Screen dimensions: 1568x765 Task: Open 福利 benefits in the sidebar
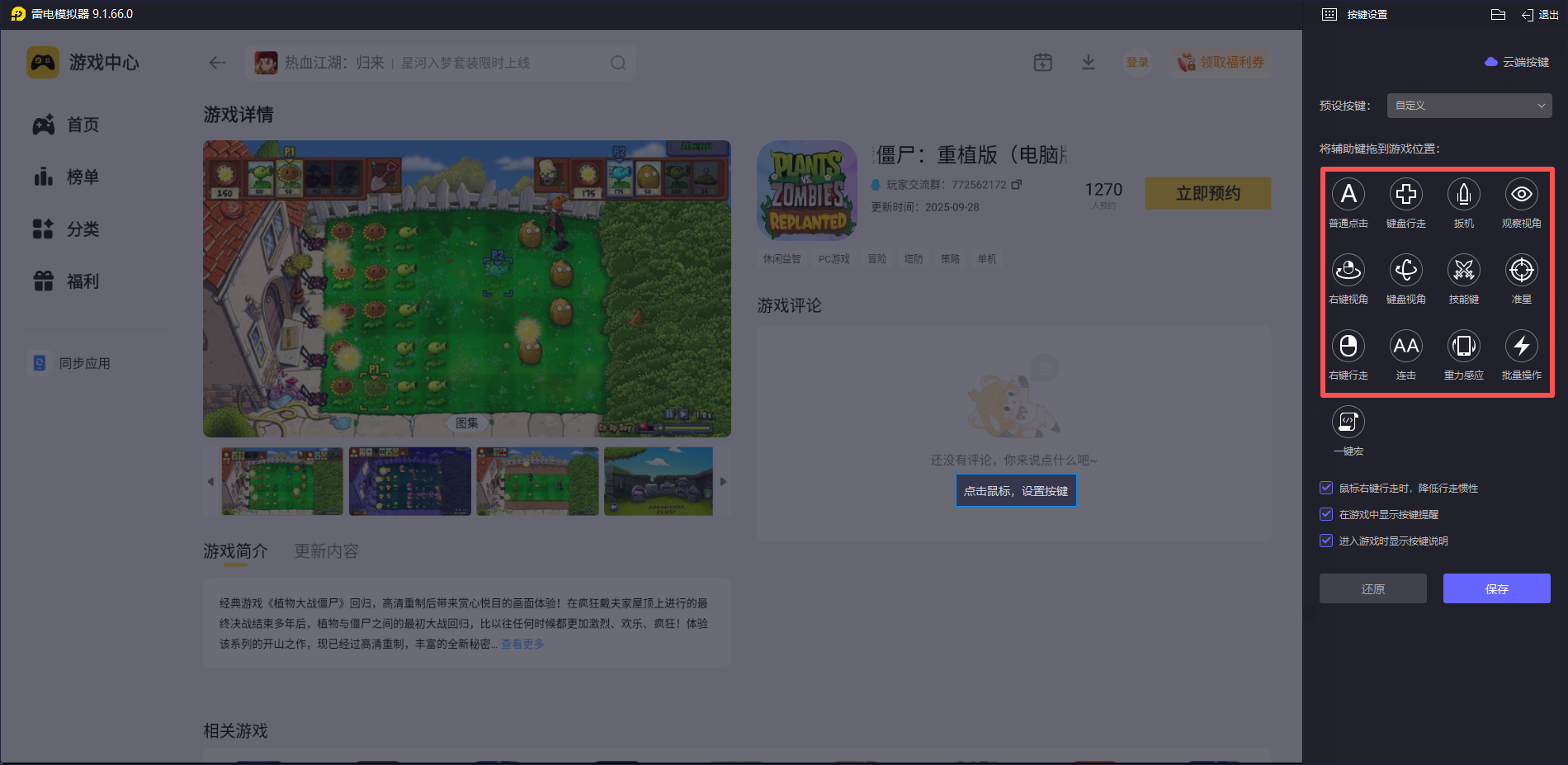[66, 281]
